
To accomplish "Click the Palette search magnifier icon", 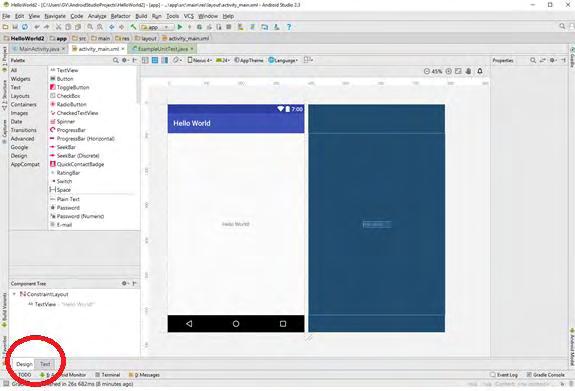I will point(116,60).
